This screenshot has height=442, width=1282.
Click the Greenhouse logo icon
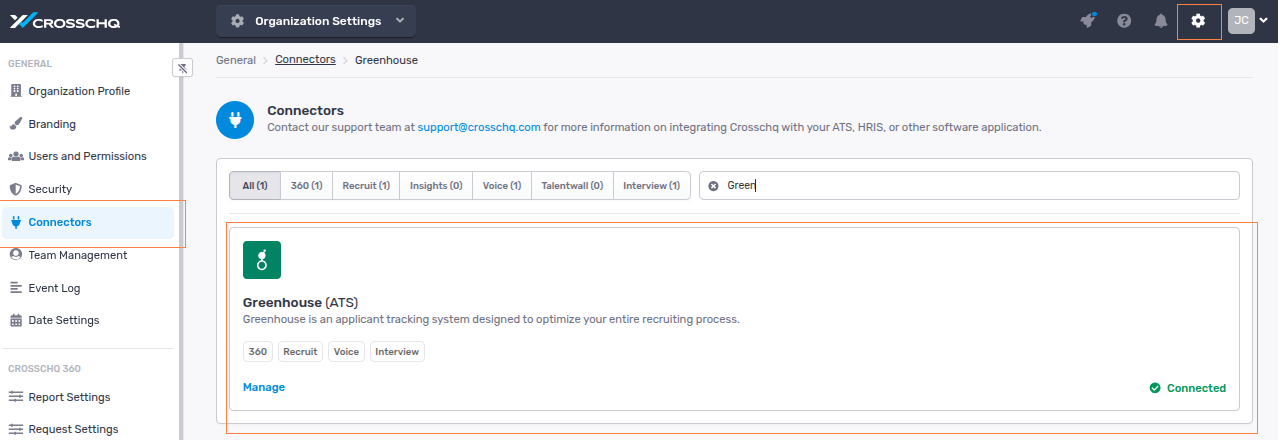(262, 260)
